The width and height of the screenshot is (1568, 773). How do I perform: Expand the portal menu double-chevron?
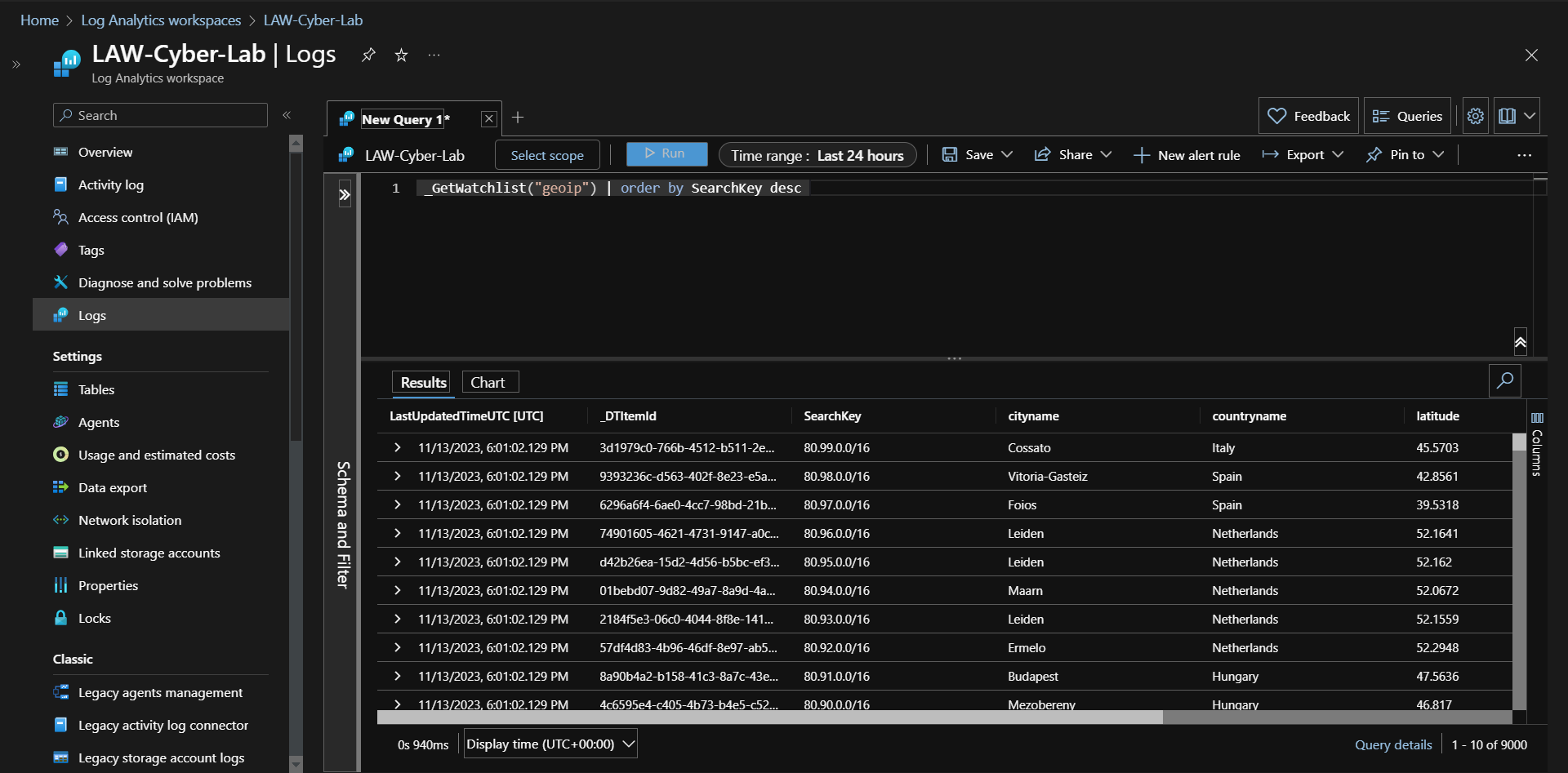(16, 64)
